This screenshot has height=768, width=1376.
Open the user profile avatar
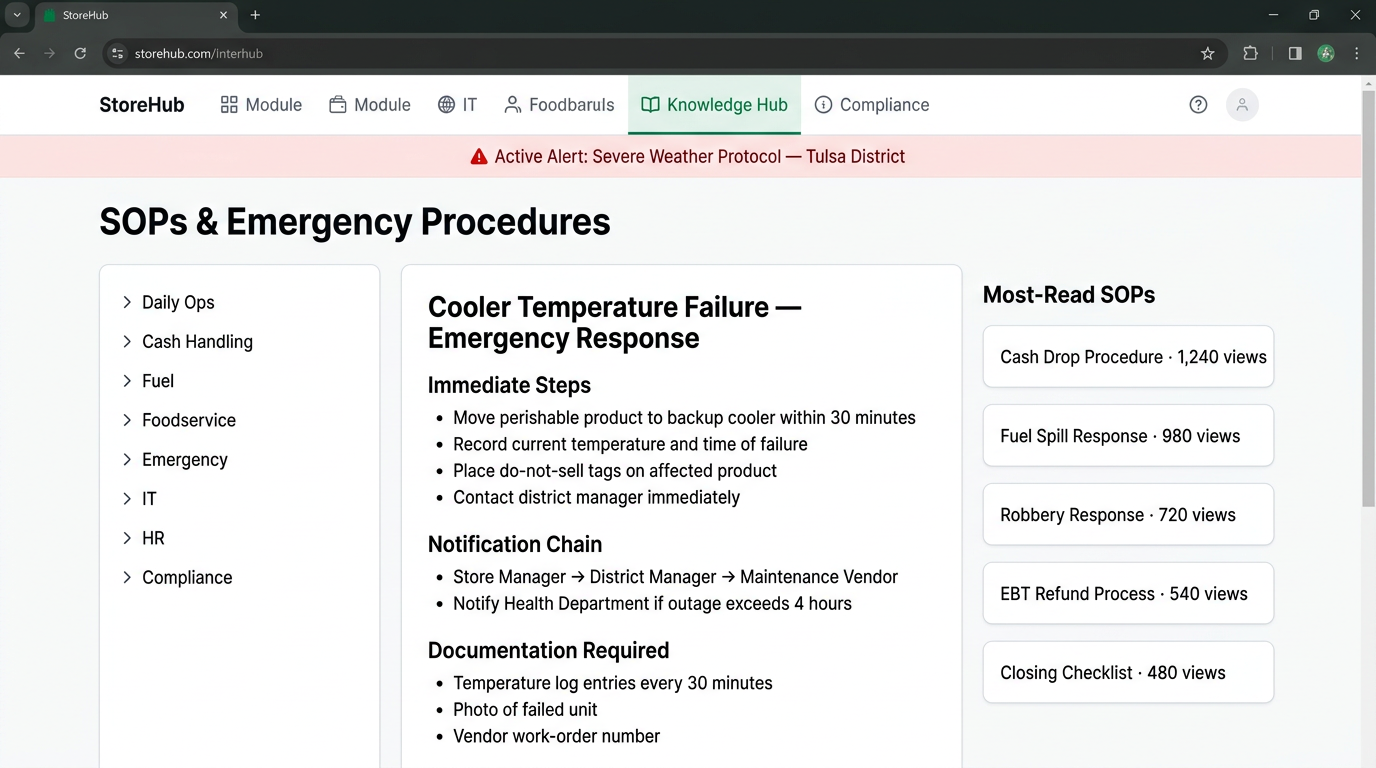[x=1242, y=105]
